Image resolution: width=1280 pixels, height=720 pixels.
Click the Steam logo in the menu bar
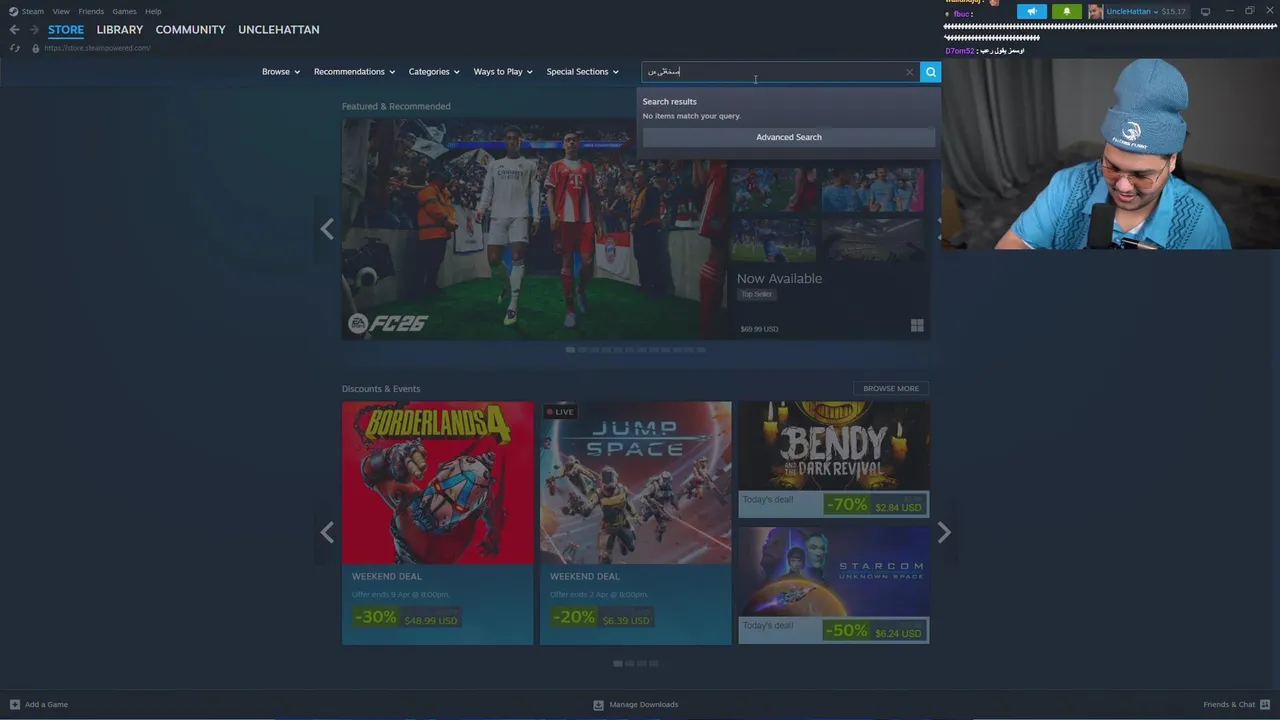coord(14,12)
